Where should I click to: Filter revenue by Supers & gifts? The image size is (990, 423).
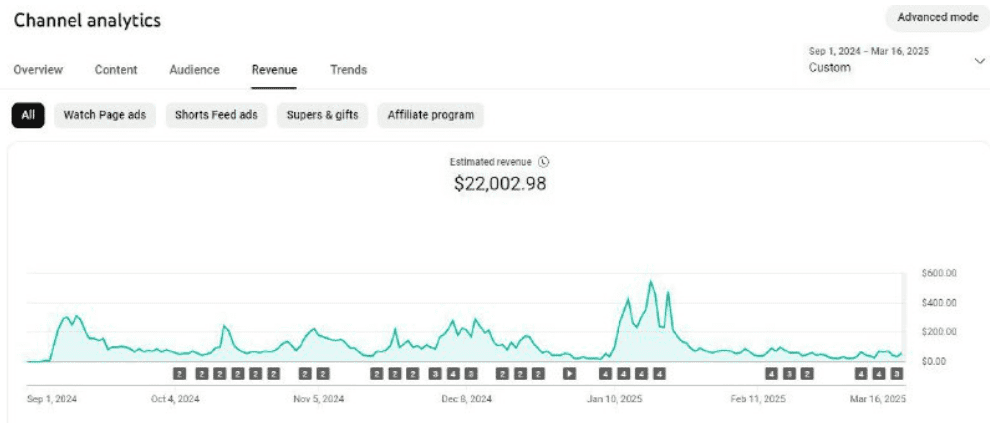pyautogui.click(x=322, y=115)
